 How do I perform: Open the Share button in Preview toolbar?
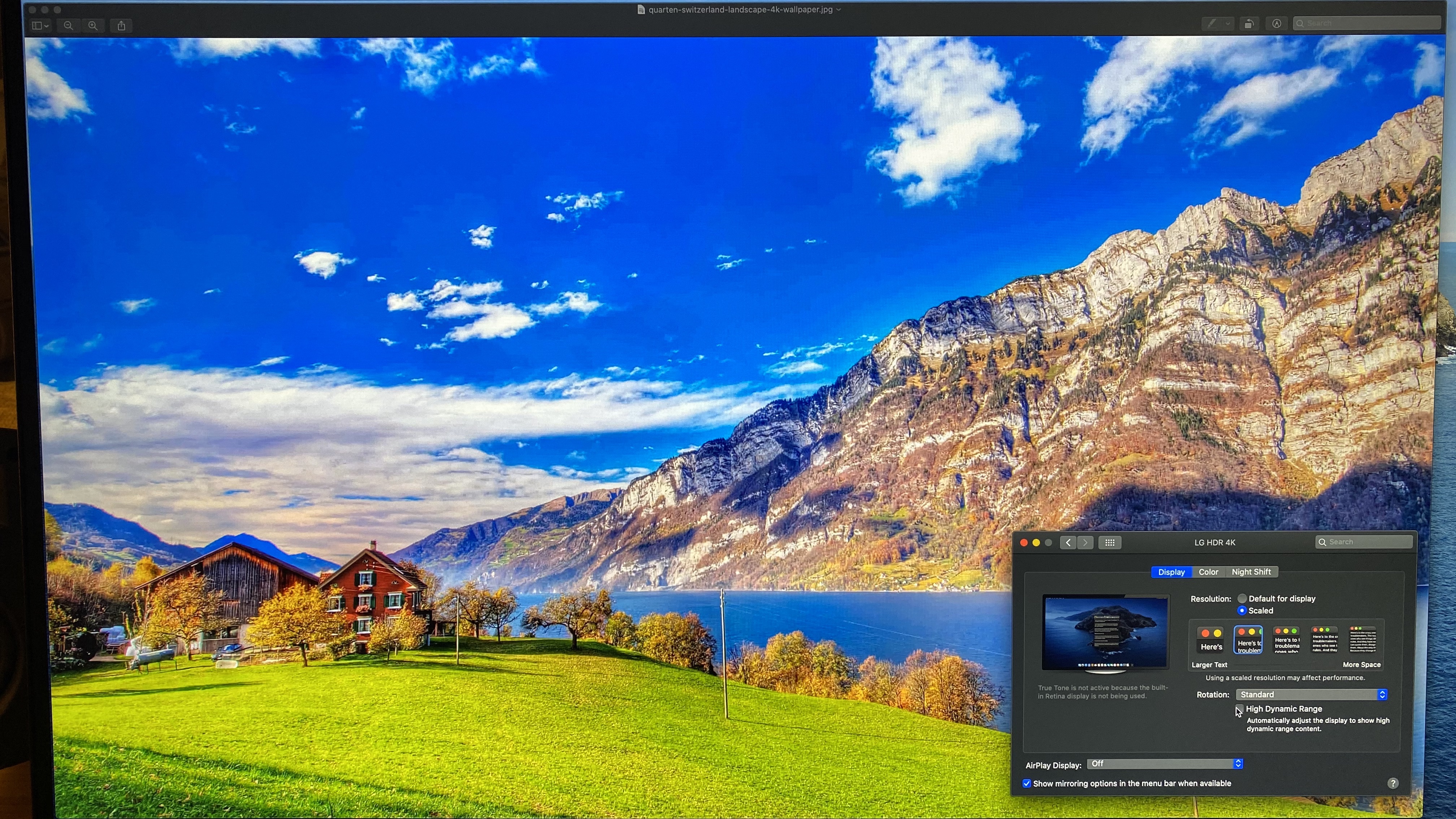[122, 25]
